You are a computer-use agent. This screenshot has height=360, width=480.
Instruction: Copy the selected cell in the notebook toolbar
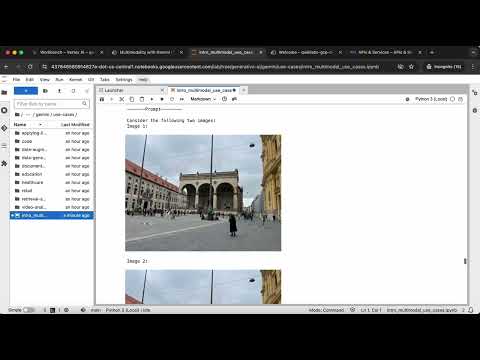tap(132, 99)
